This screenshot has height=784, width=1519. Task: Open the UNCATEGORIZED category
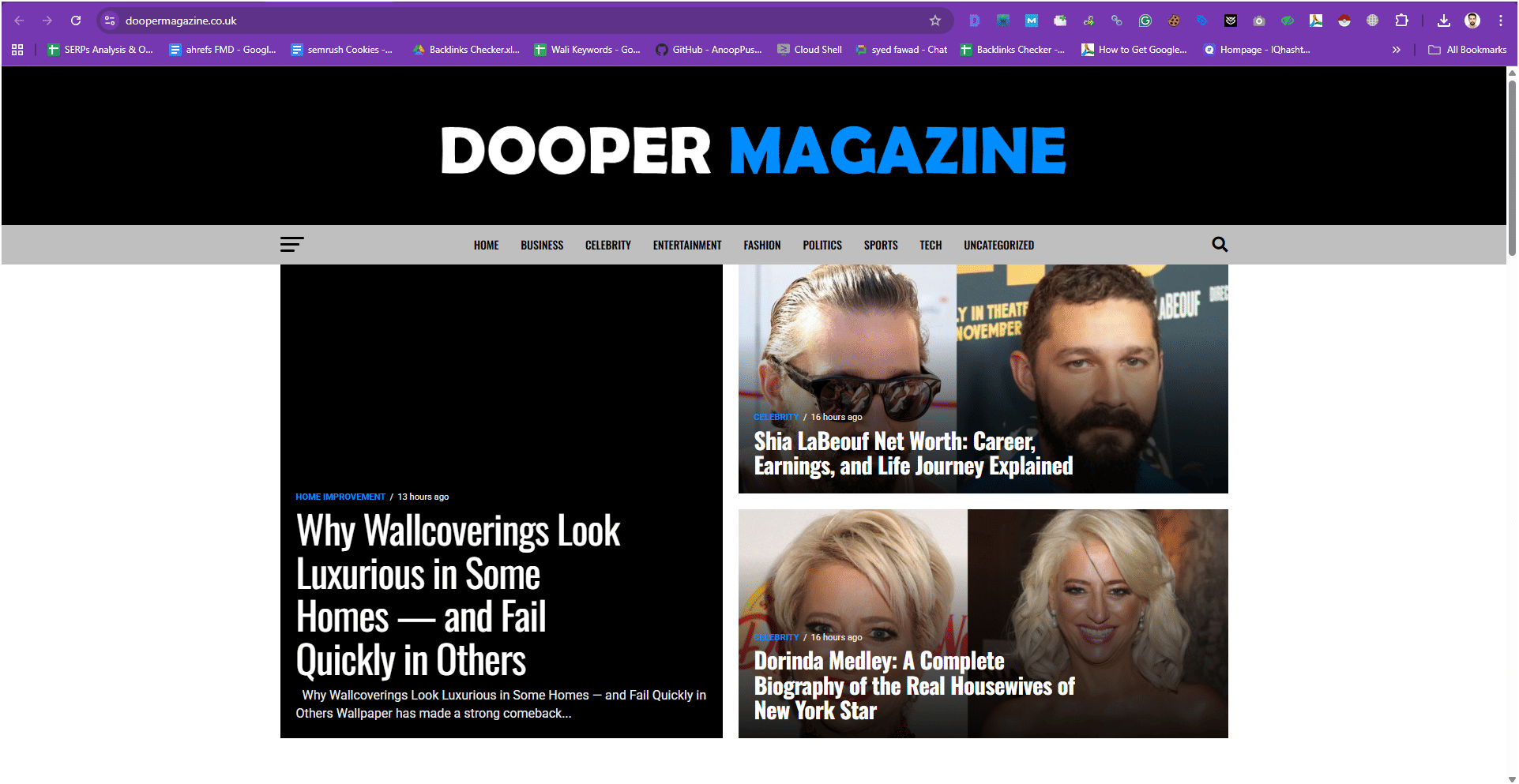pos(998,246)
